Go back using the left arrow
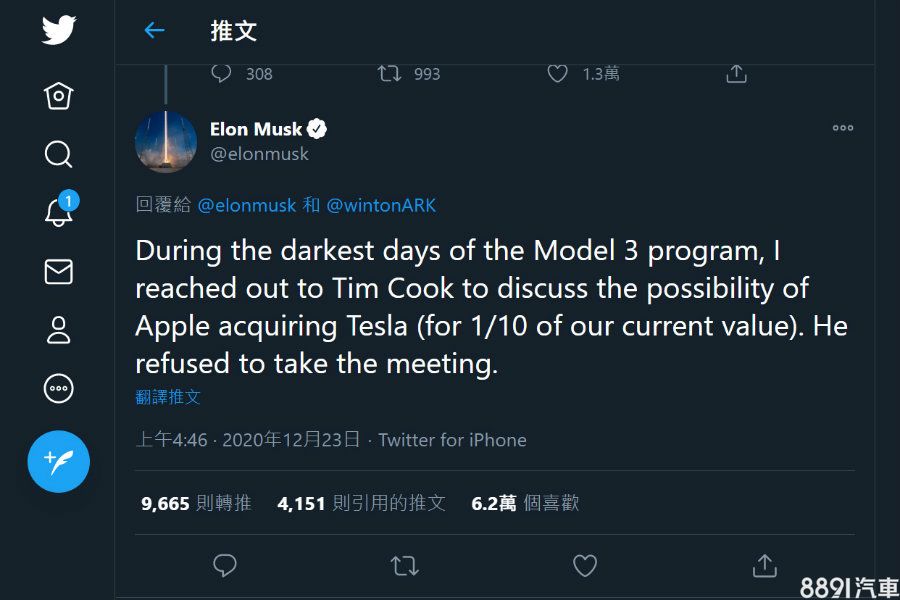Screen dimensions: 900x600 [x=154, y=31]
